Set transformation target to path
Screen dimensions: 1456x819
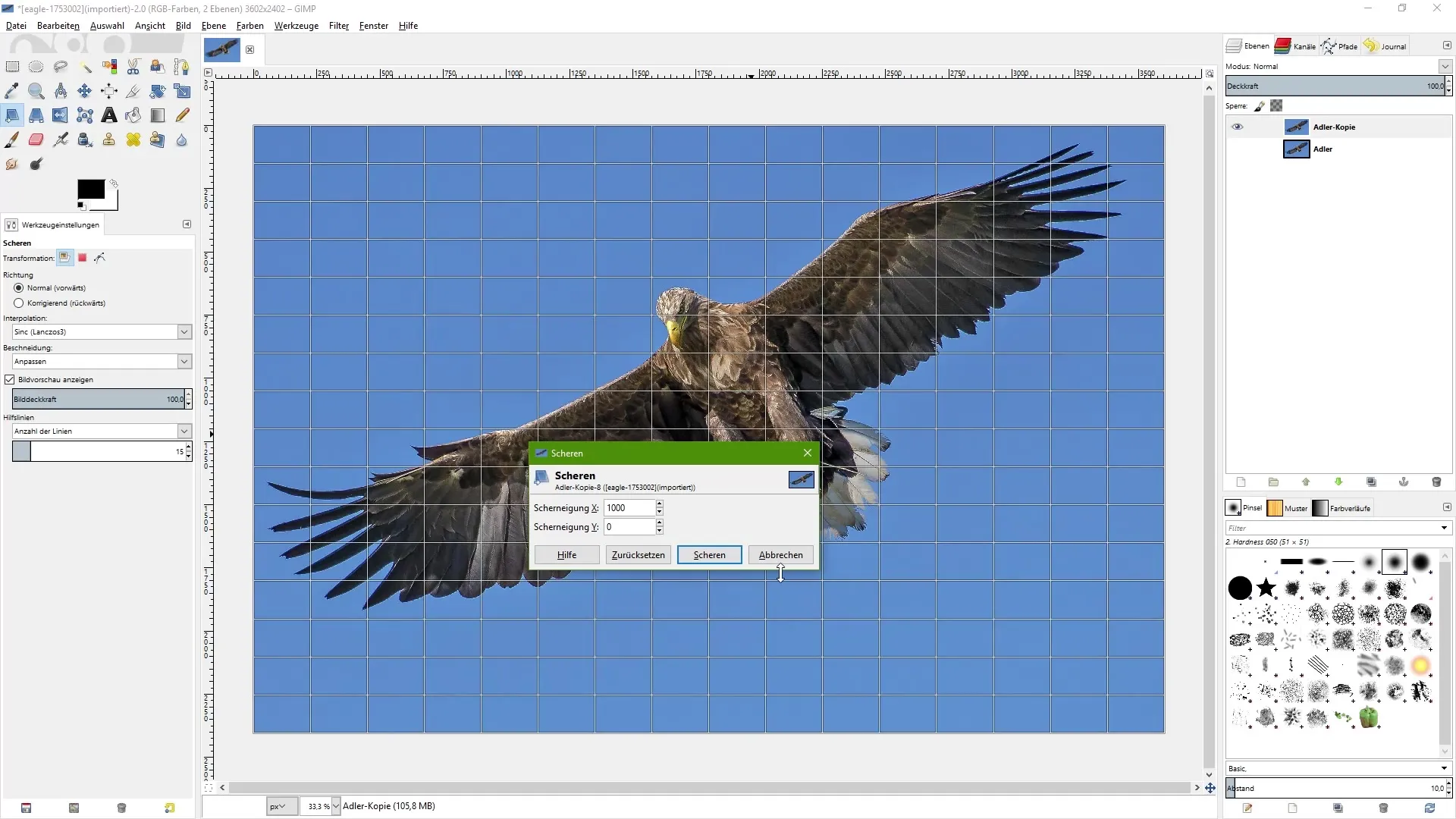pos(100,258)
